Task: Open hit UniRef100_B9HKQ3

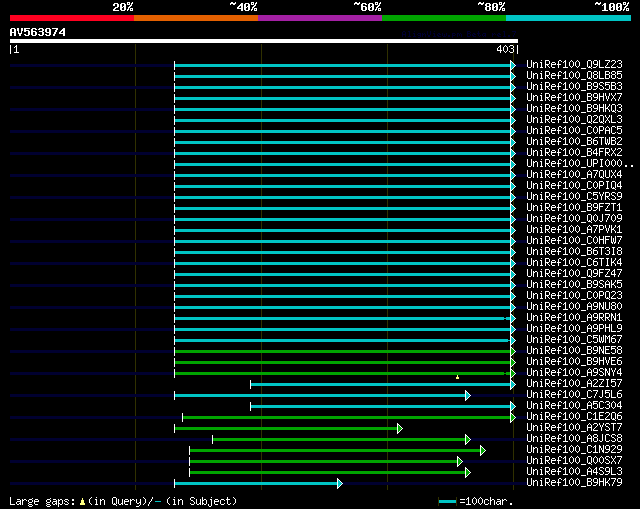Action: point(574,109)
